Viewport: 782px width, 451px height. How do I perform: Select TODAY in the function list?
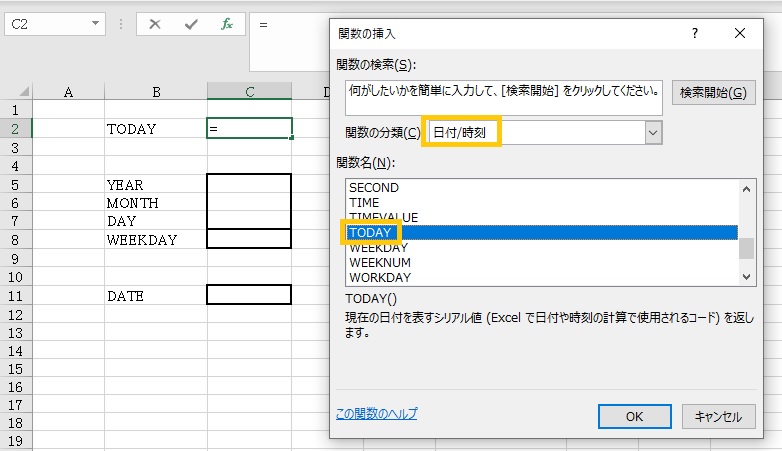[x=370, y=232]
